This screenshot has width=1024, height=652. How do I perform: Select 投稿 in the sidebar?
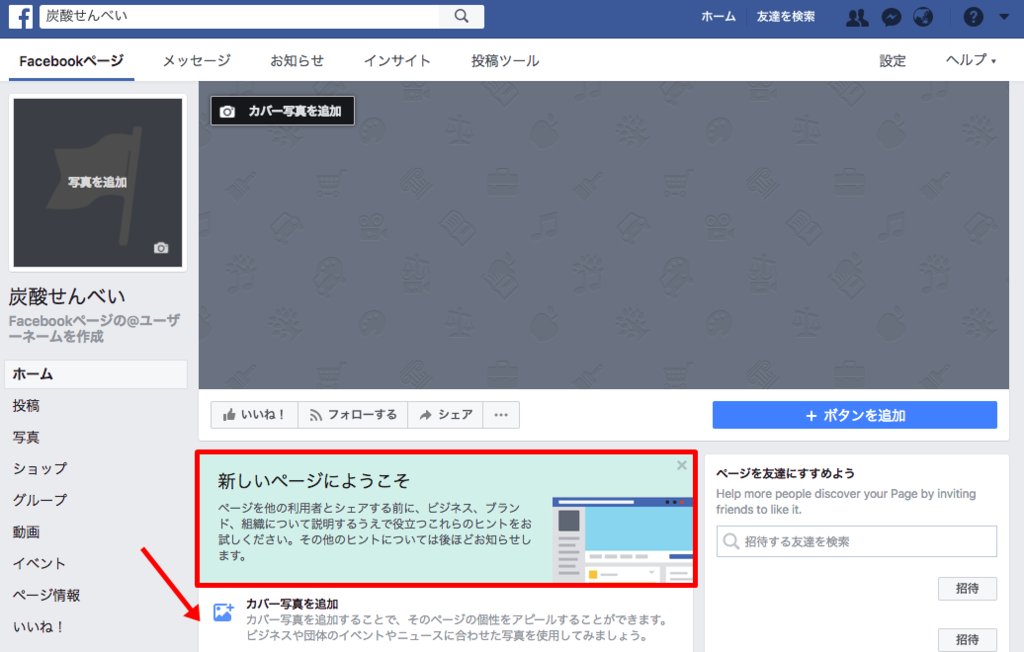click(x=26, y=406)
